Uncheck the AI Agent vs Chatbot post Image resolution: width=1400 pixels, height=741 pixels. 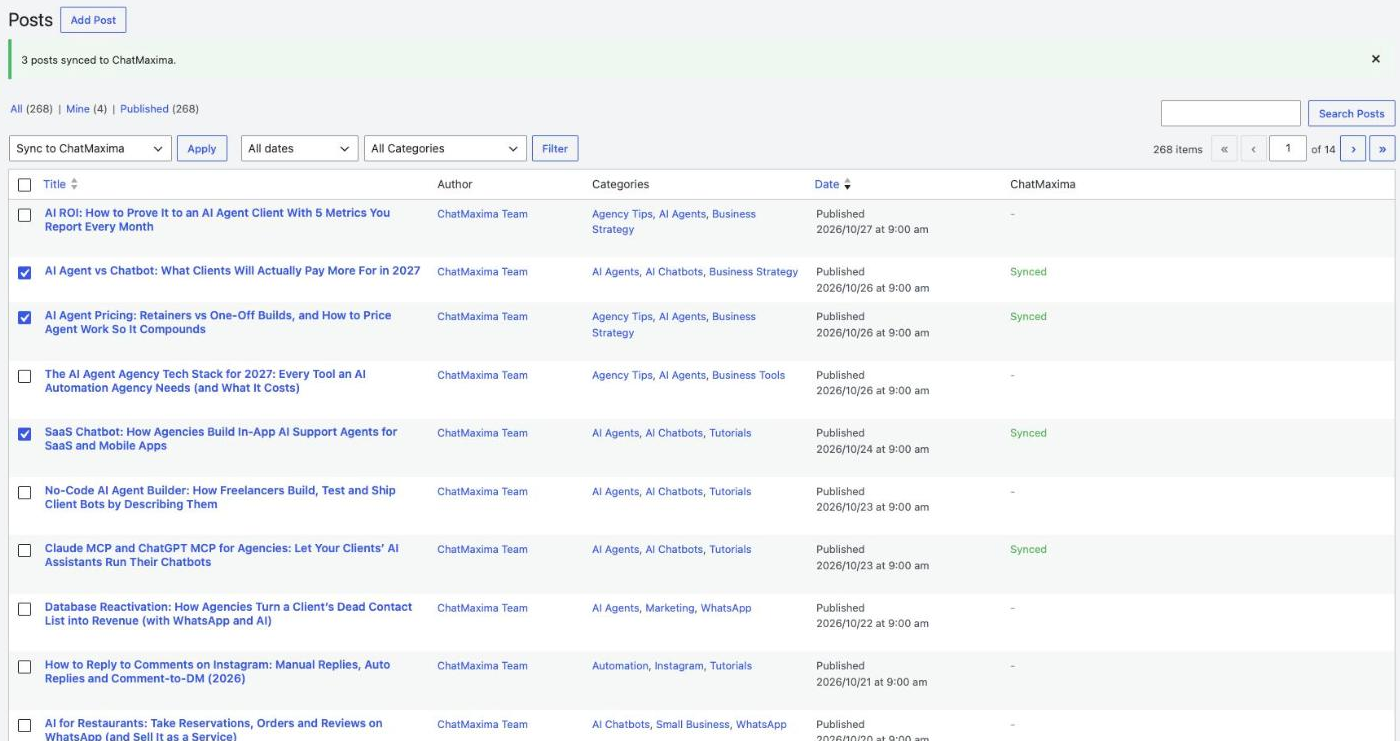click(25, 272)
